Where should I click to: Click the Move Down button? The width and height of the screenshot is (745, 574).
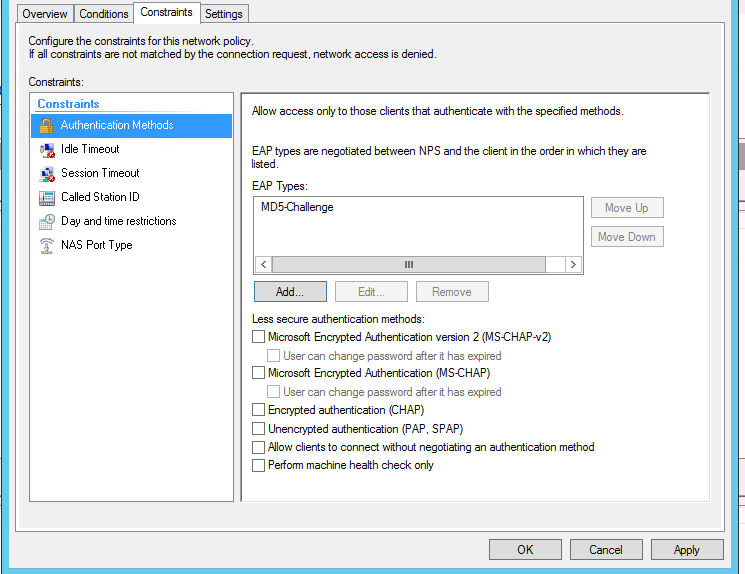627,237
